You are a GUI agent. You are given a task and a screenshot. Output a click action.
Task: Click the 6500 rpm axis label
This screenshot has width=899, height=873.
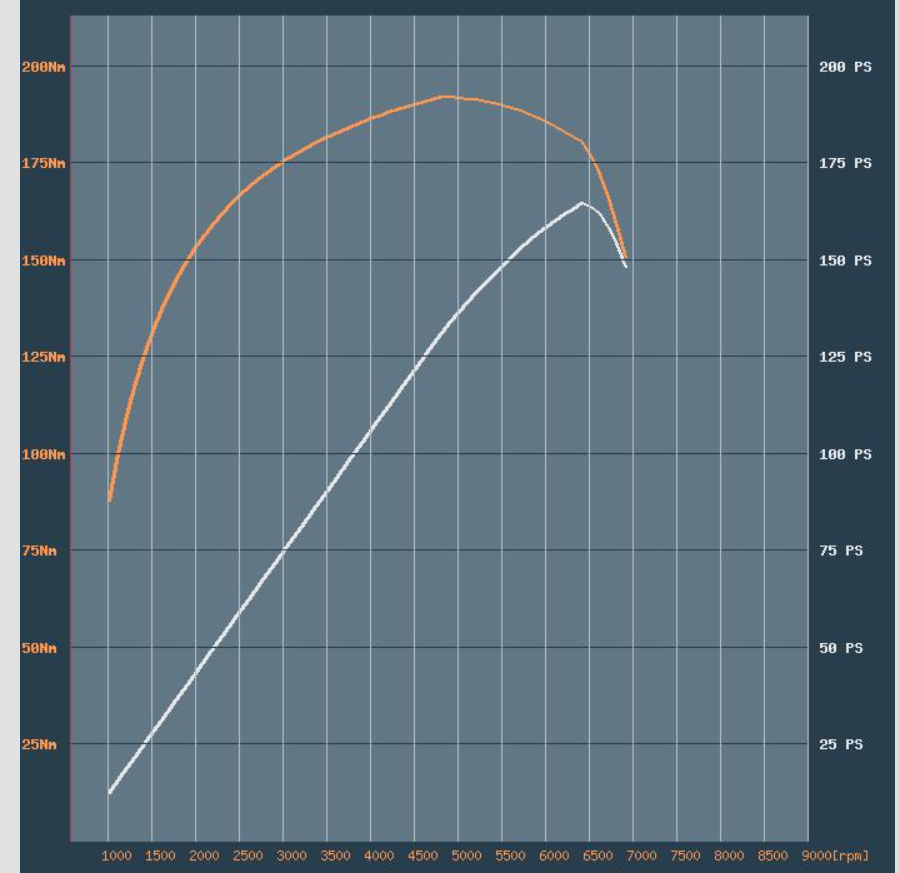[x=597, y=856]
